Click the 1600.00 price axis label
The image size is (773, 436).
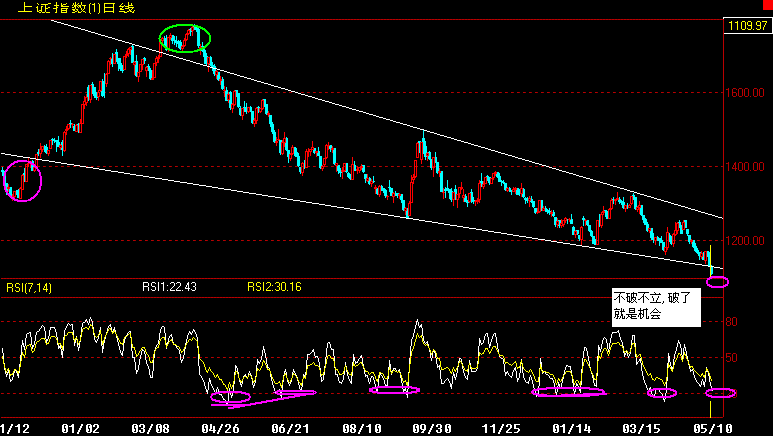click(744, 93)
